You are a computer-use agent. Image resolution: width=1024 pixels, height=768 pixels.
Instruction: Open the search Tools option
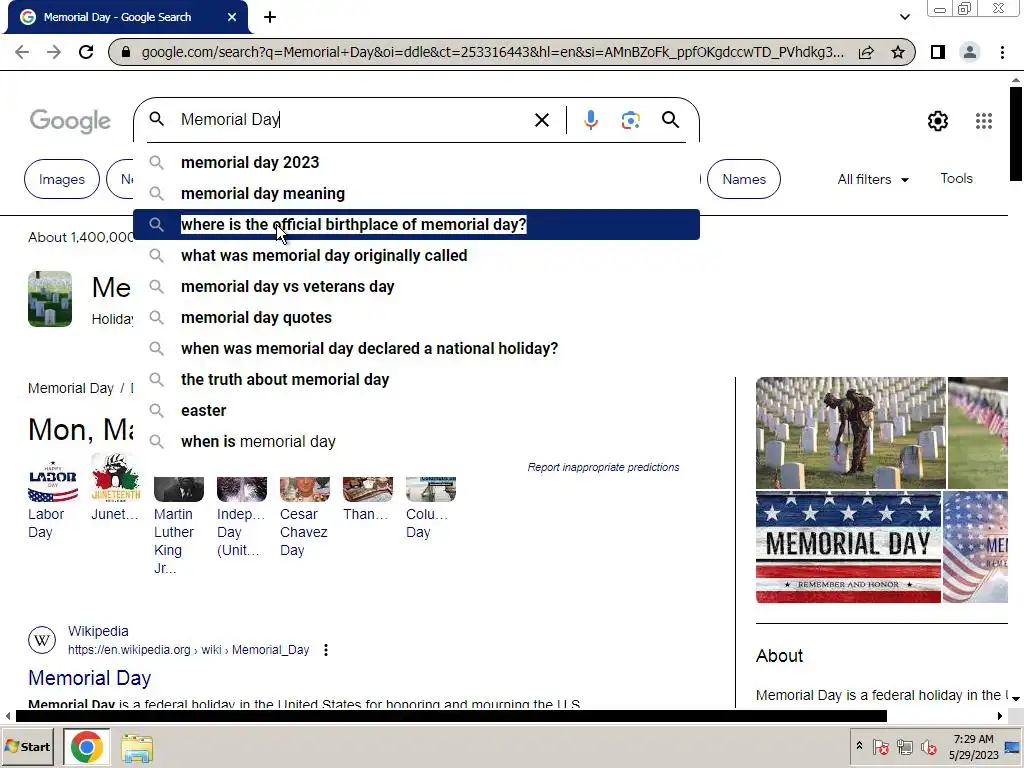(x=956, y=178)
